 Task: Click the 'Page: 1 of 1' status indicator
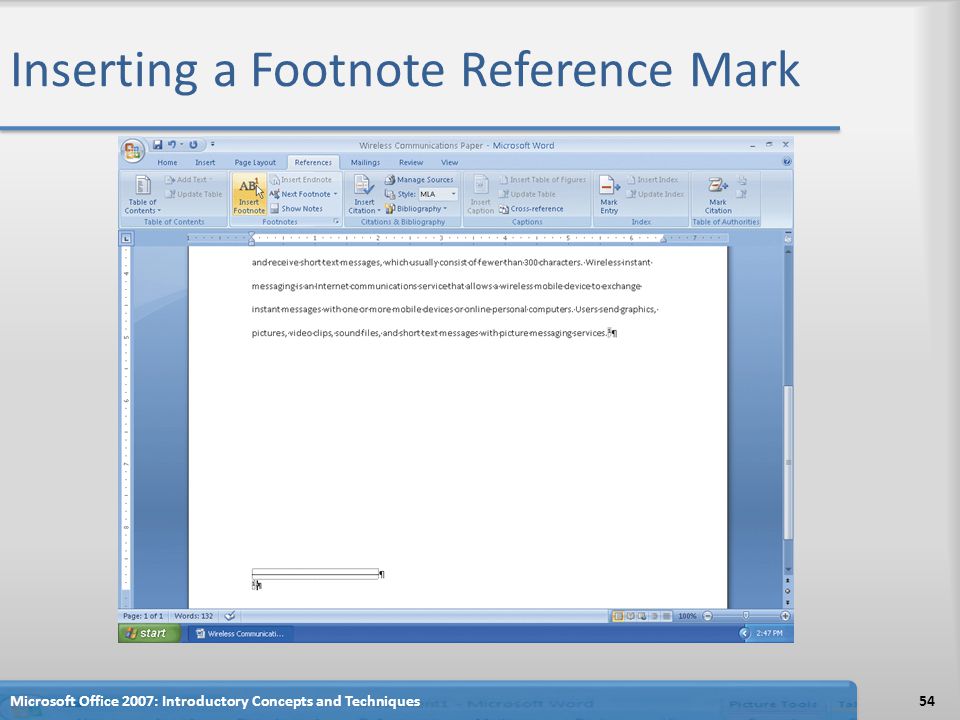click(x=143, y=616)
